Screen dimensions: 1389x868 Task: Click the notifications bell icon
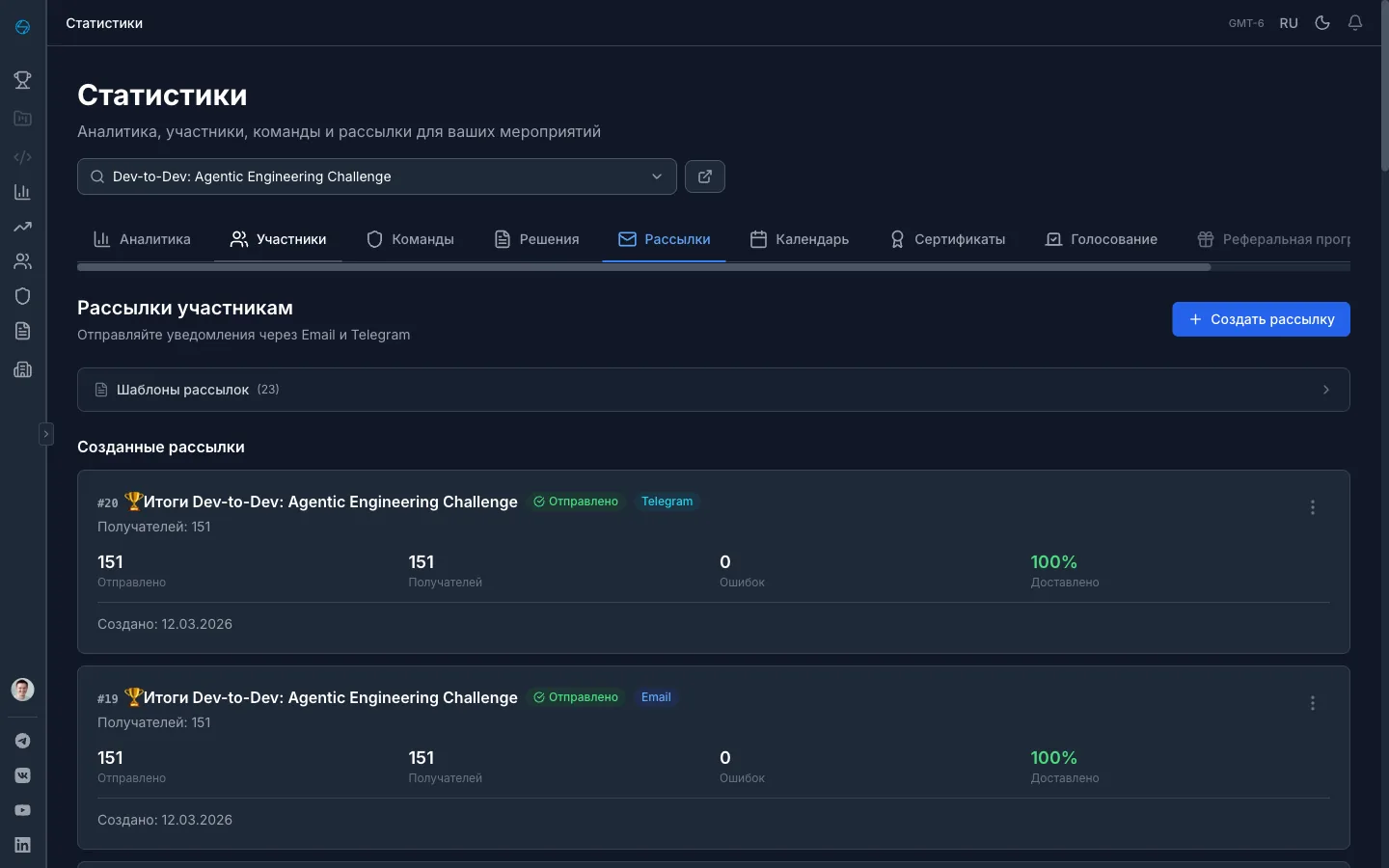click(1355, 23)
